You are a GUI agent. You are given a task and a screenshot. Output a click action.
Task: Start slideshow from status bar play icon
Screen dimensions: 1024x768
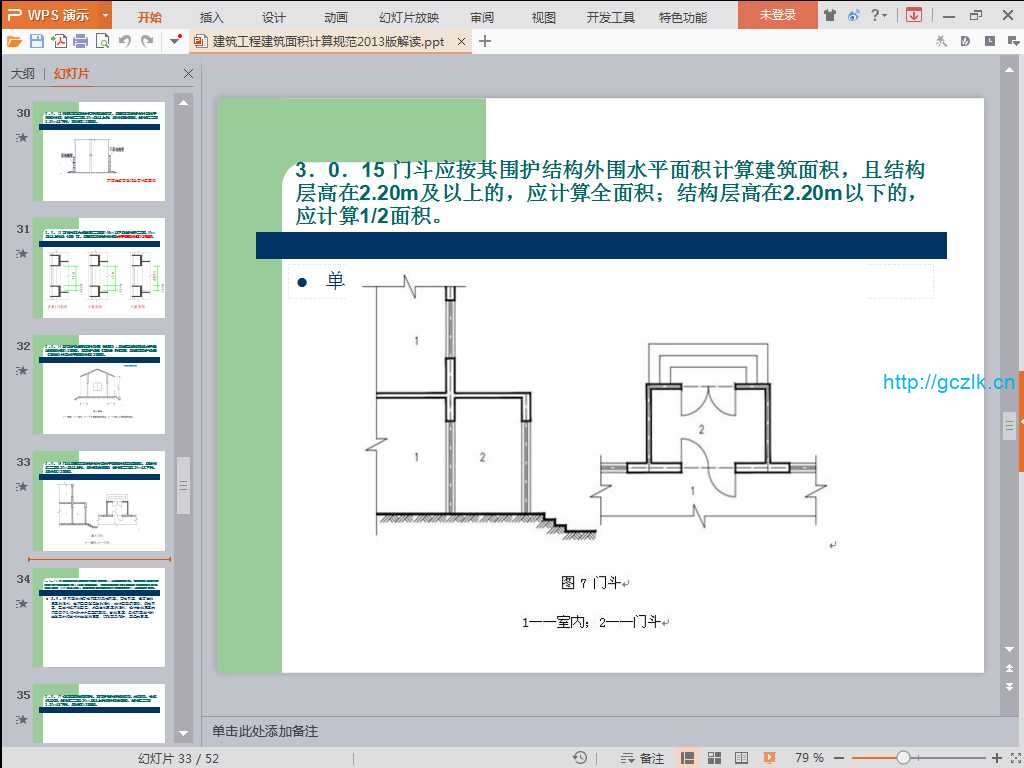point(769,758)
